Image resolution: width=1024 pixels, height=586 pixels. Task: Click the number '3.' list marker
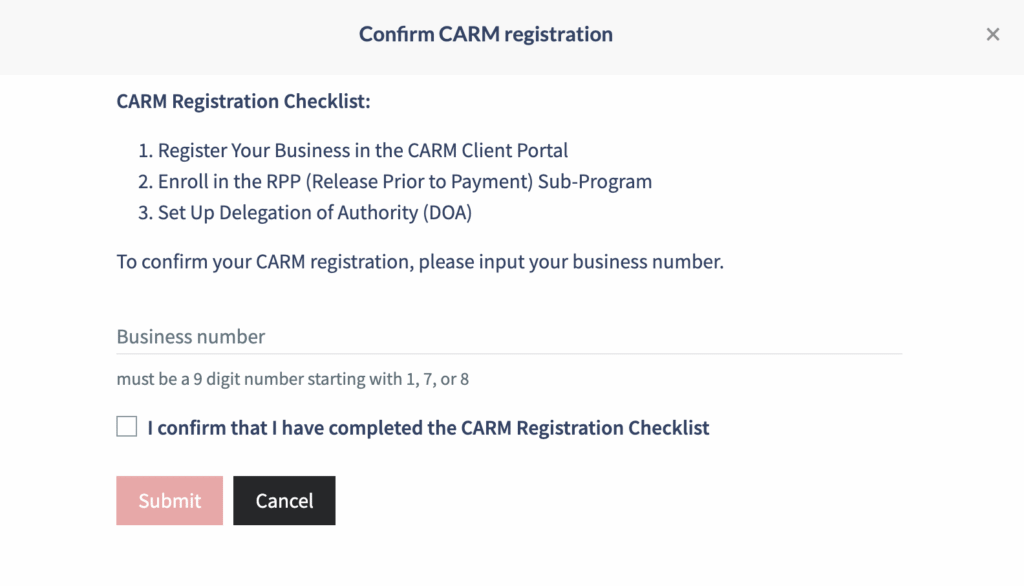coord(145,212)
